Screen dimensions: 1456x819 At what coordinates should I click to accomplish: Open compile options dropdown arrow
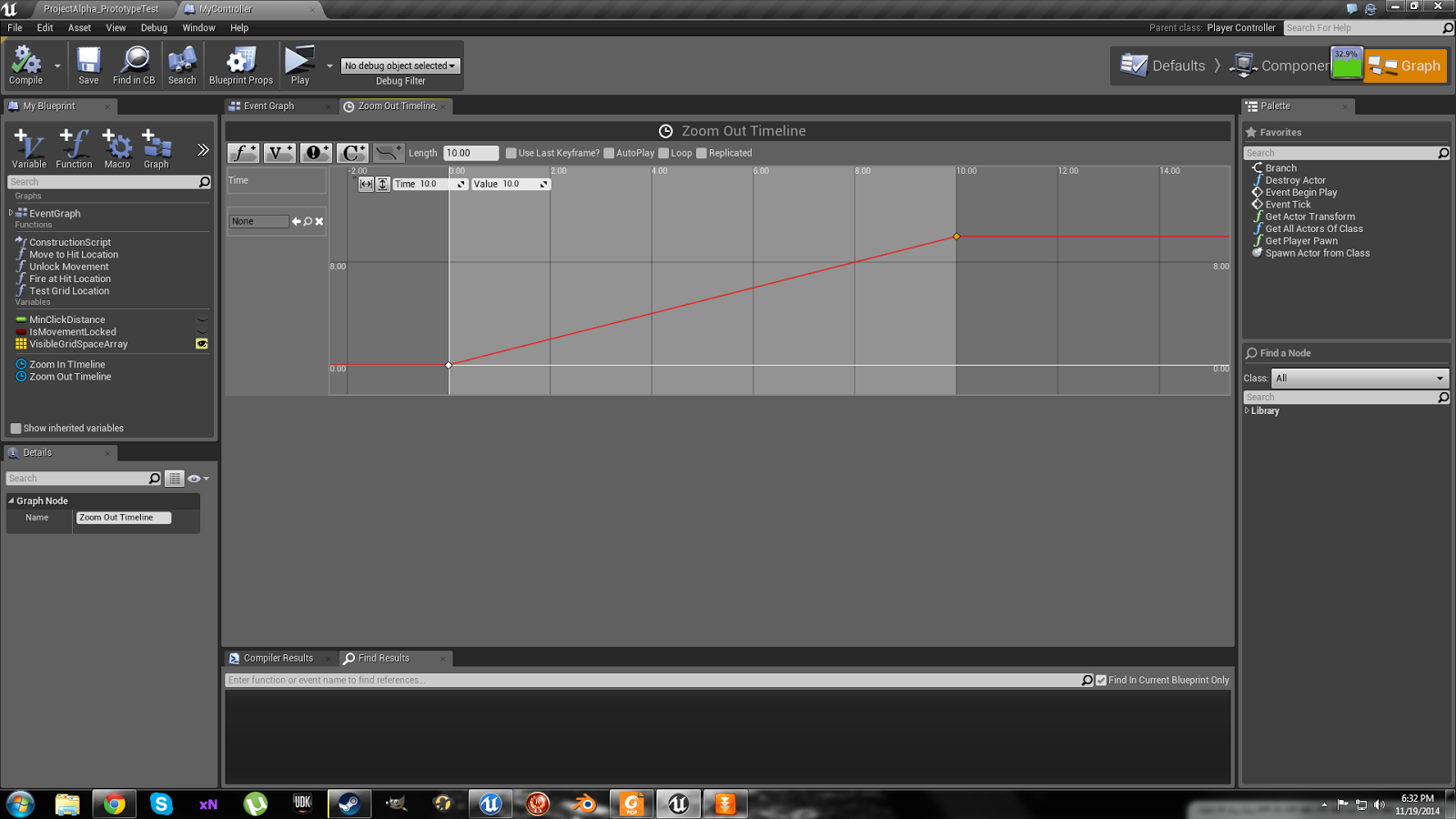[57, 66]
